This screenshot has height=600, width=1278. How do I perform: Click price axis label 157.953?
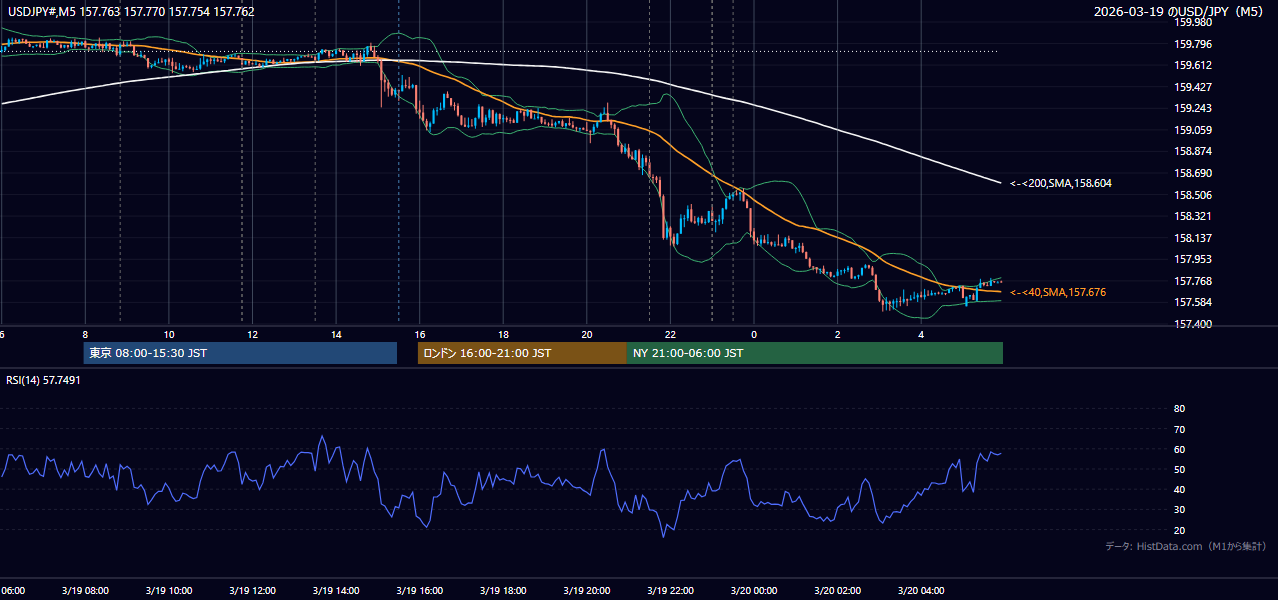pyautogui.click(x=1193, y=259)
